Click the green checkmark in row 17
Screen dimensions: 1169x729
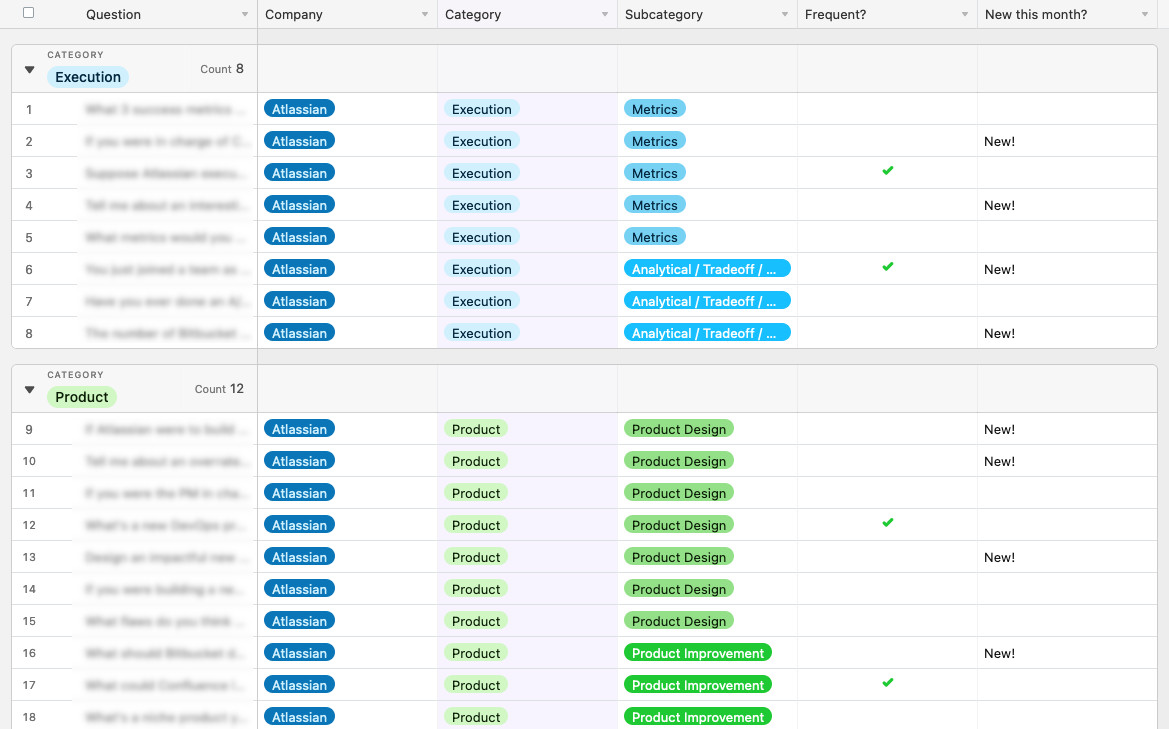pyautogui.click(x=887, y=682)
